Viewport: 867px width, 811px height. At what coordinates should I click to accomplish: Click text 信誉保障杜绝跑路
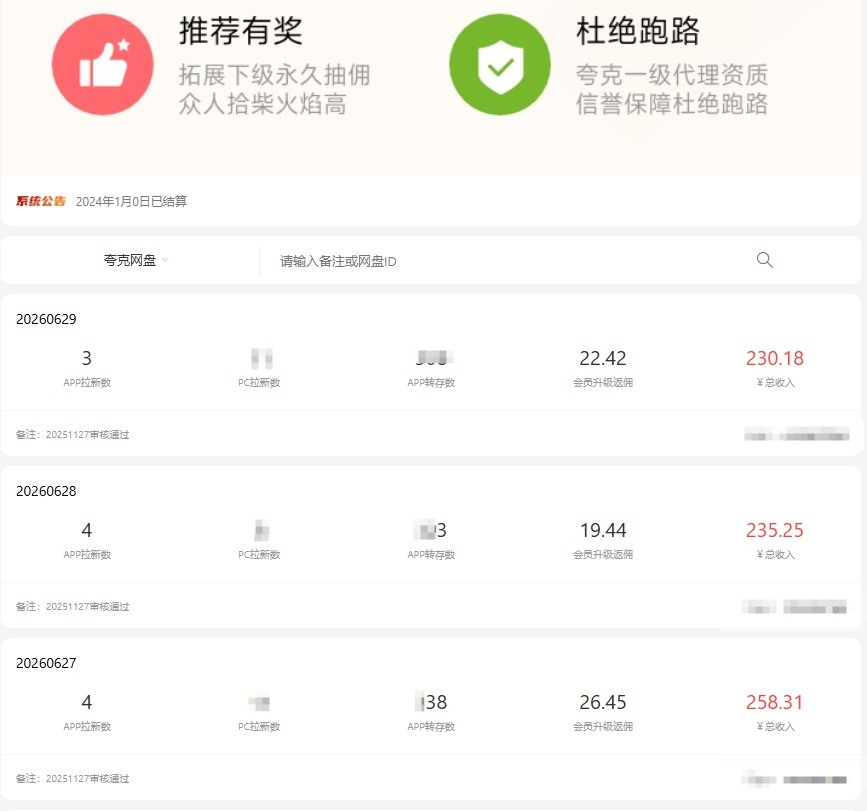tap(672, 104)
